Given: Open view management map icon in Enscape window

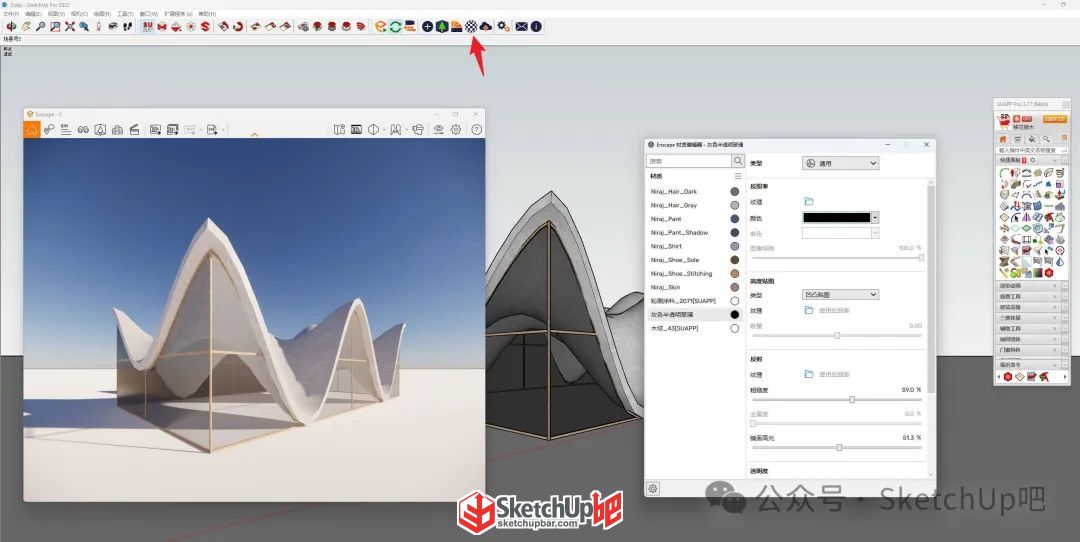Looking at the screenshot, I should tap(339, 129).
